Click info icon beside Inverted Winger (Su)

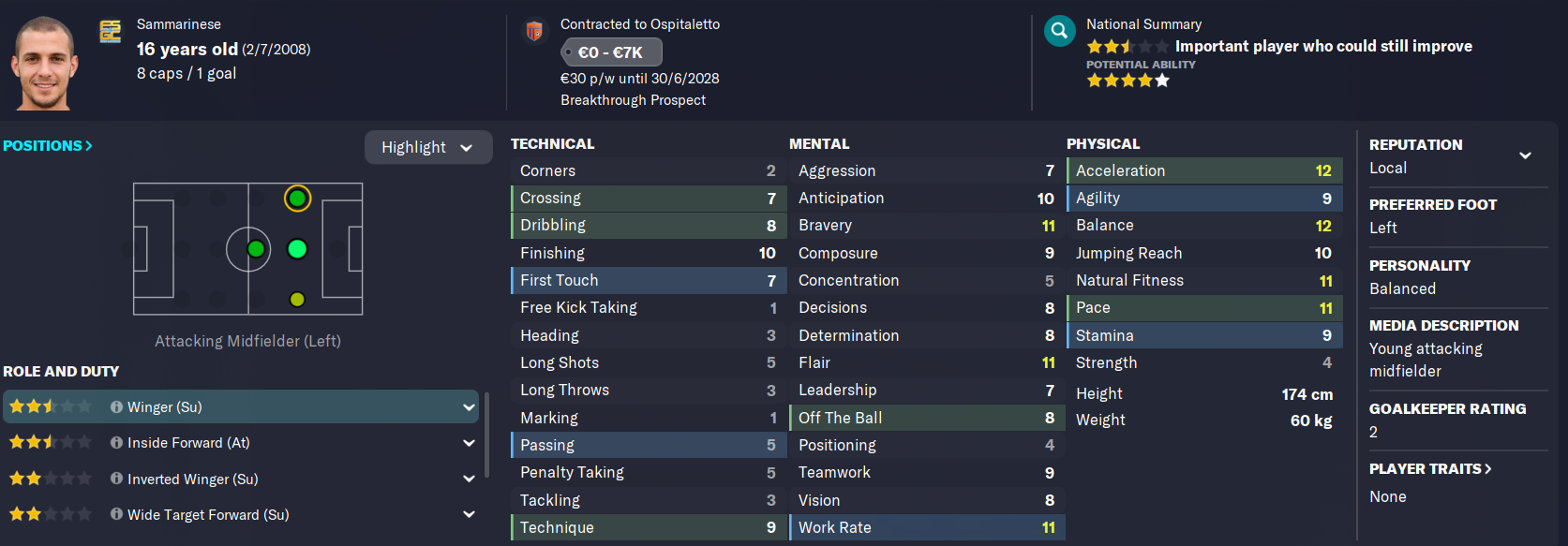coord(116,479)
